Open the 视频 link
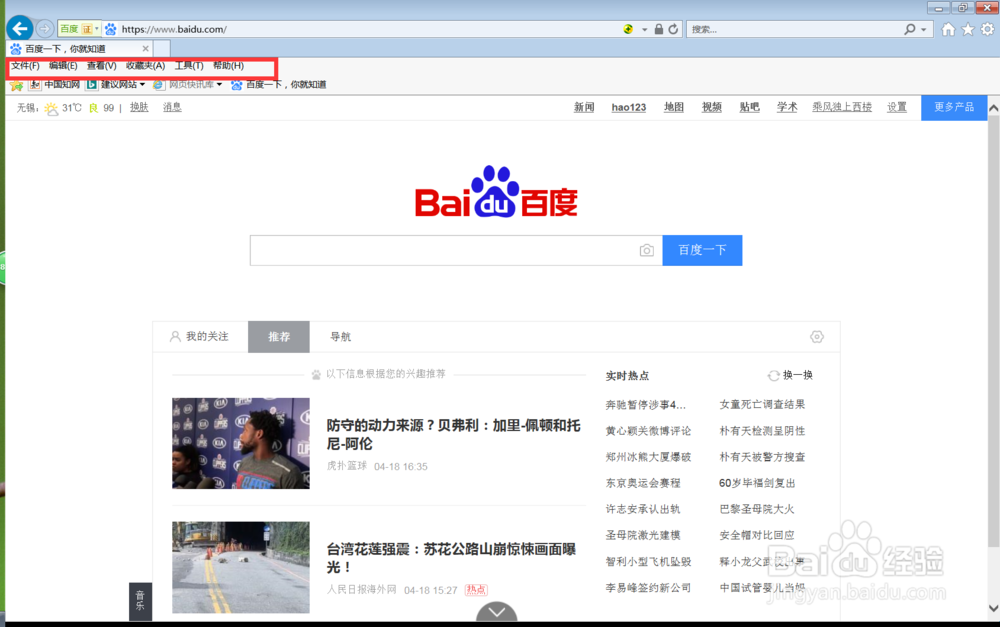Screen dimensions: 1000x627 [712, 107]
